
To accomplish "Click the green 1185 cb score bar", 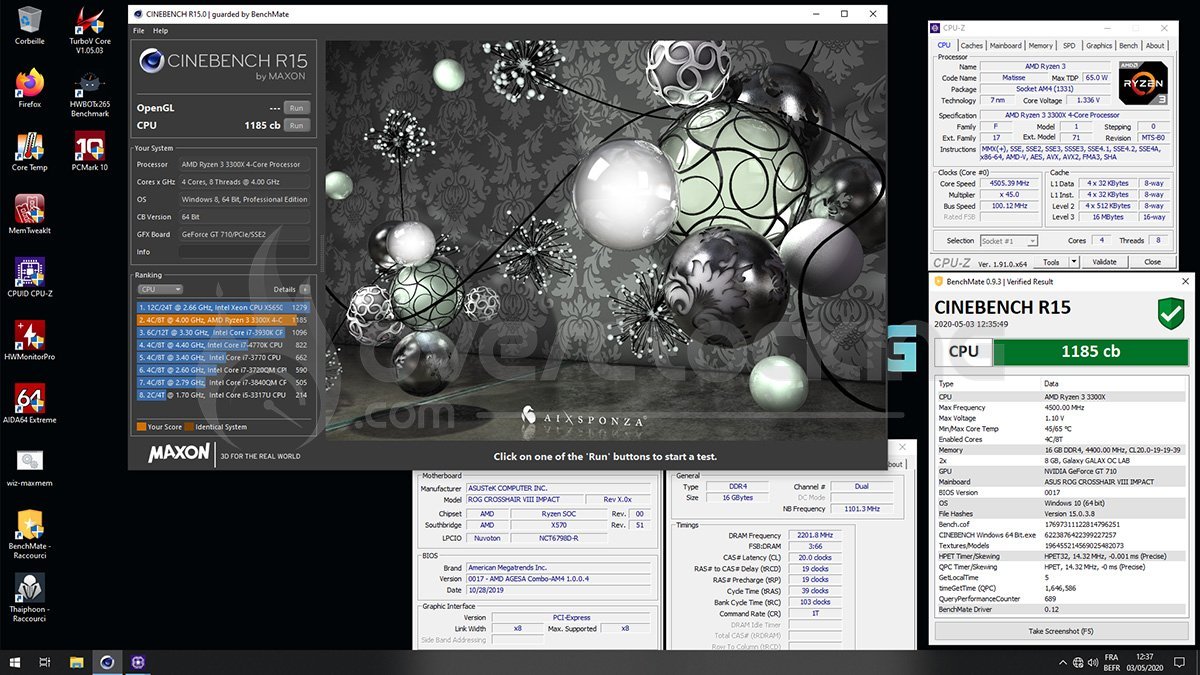I will coord(1091,352).
